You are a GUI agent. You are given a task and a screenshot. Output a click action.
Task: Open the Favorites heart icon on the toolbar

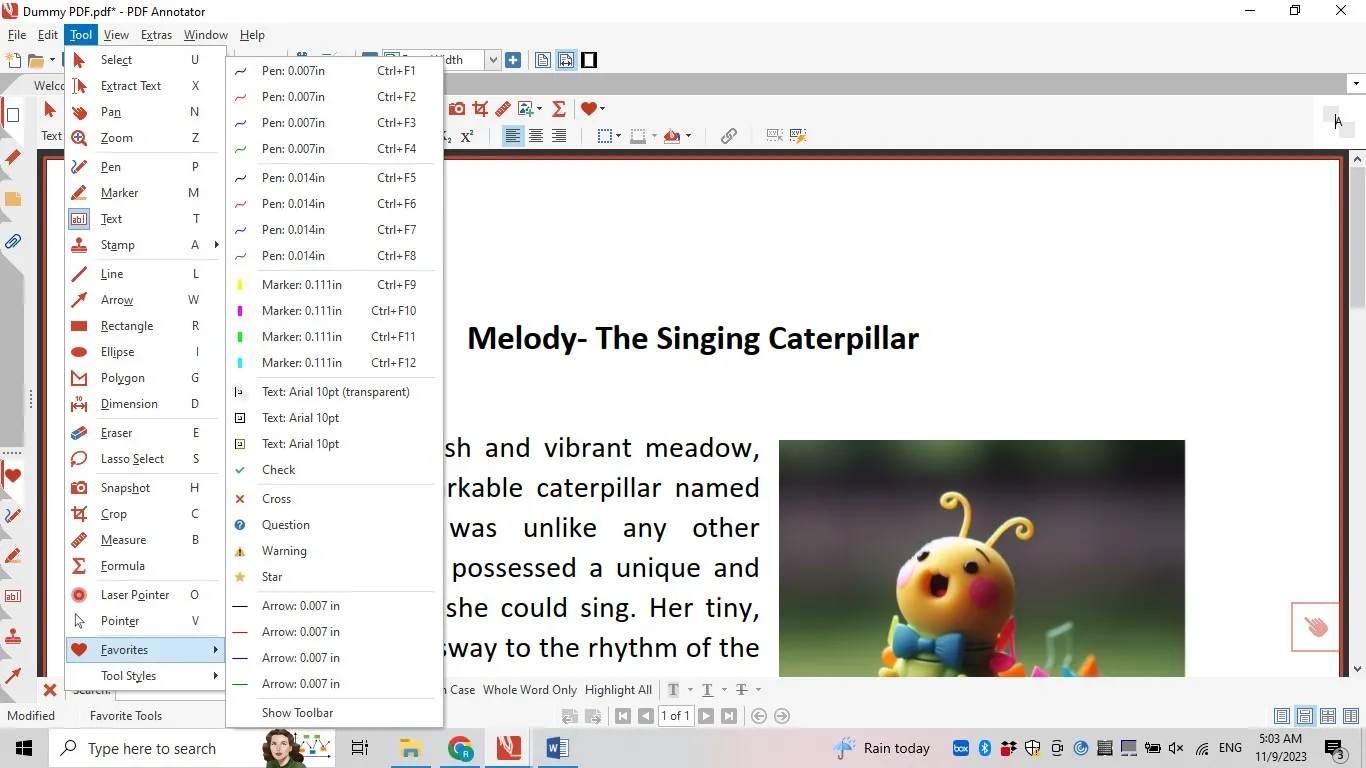pyautogui.click(x=589, y=108)
